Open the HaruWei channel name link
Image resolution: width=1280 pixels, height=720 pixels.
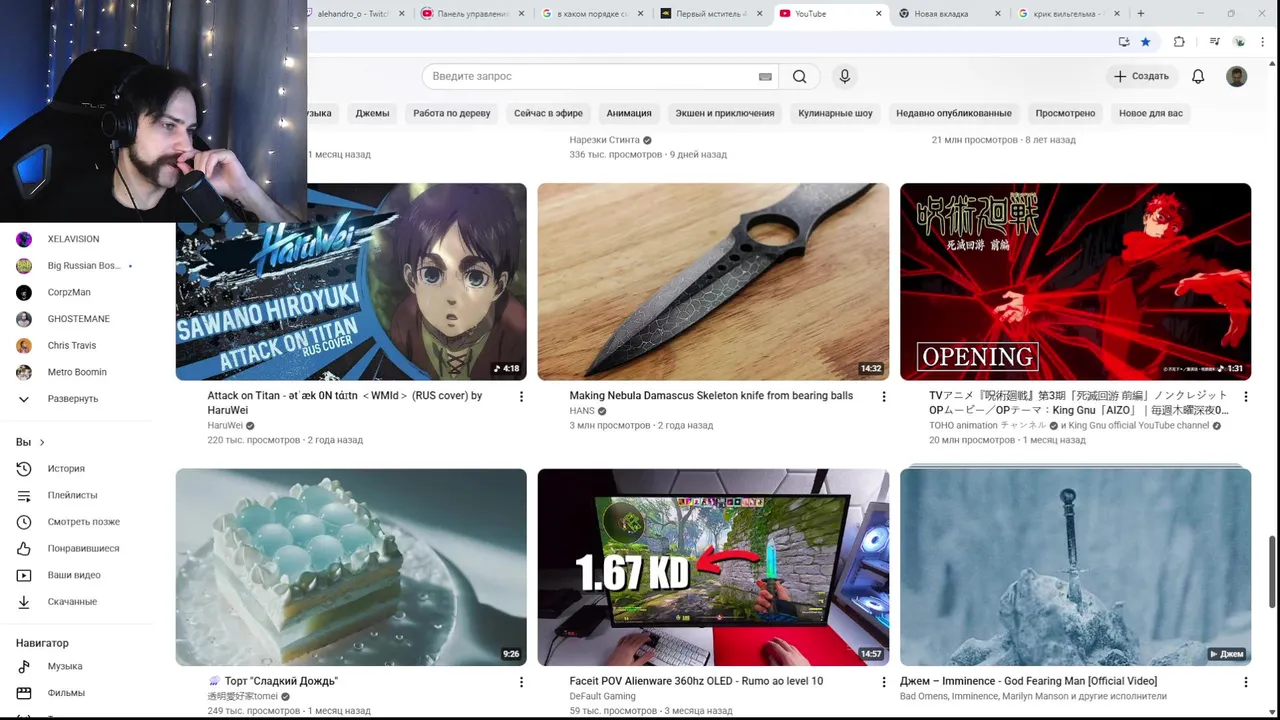224,425
